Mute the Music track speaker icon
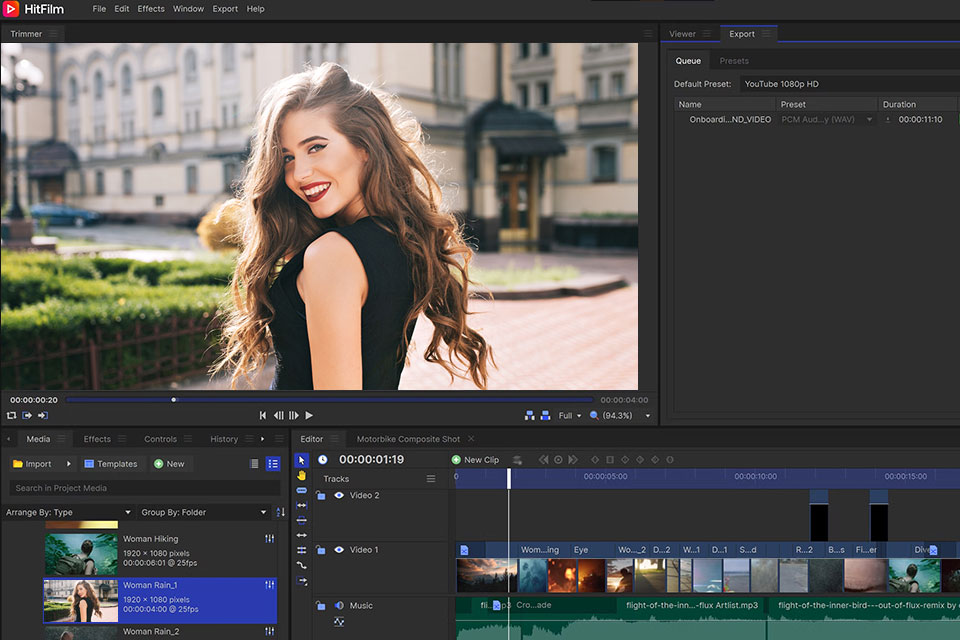The image size is (960, 640). 339,605
